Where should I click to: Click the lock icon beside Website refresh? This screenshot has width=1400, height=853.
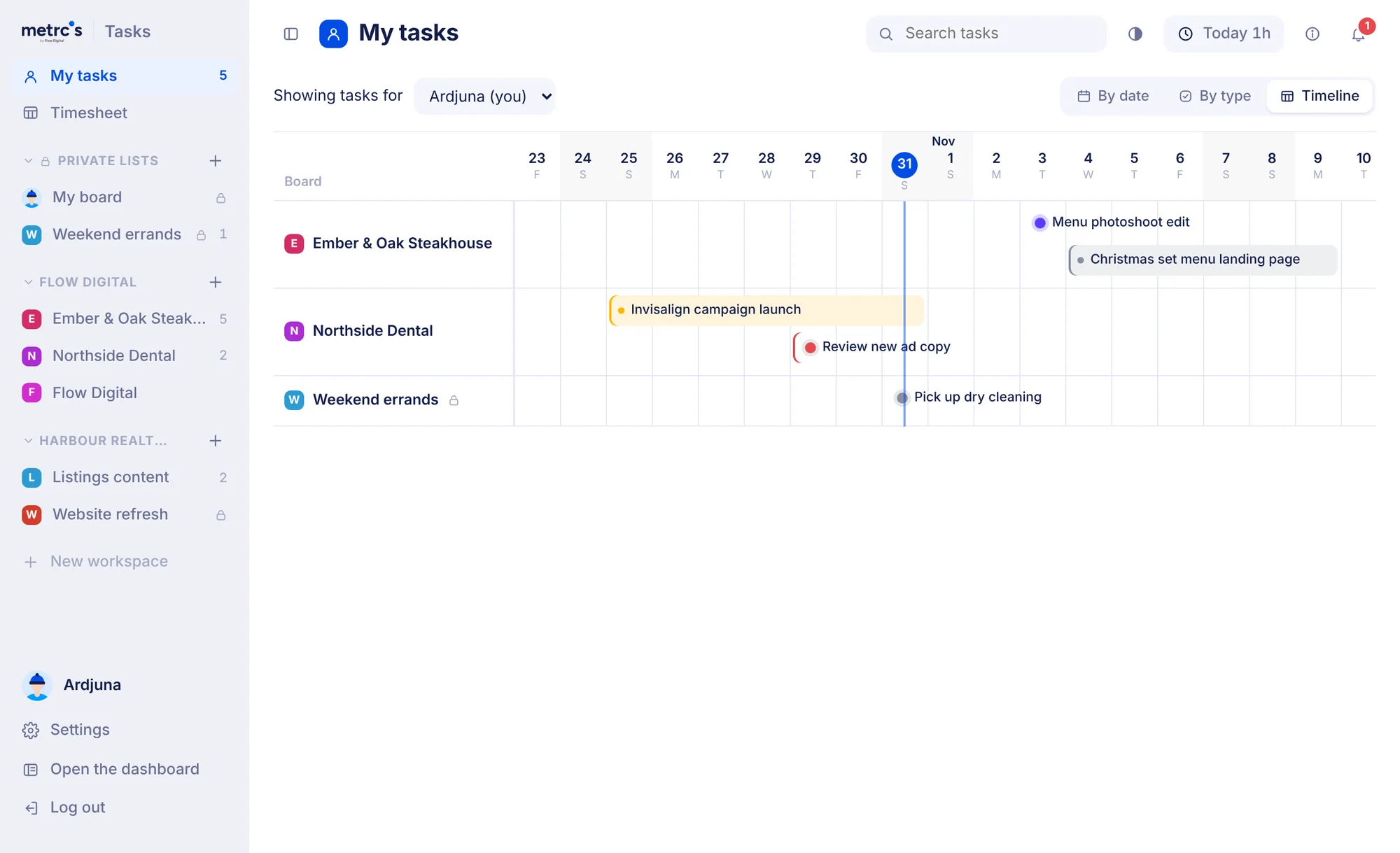click(x=220, y=515)
